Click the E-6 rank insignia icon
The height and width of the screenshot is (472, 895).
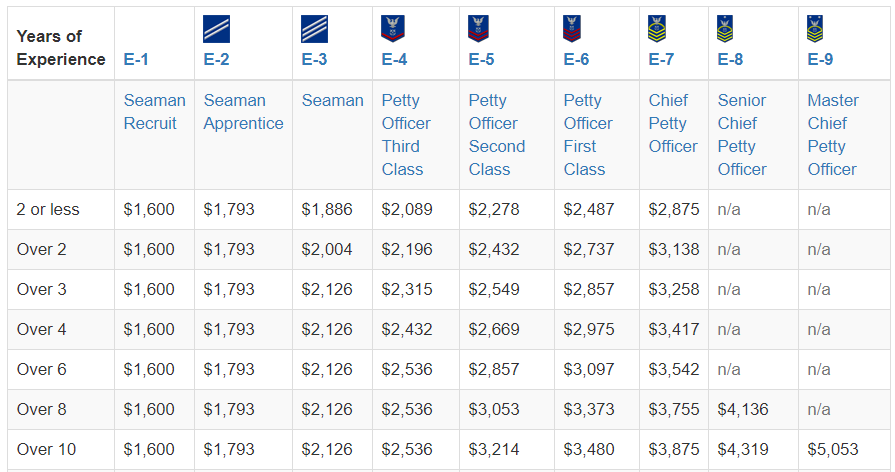pyautogui.click(x=572, y=28)
